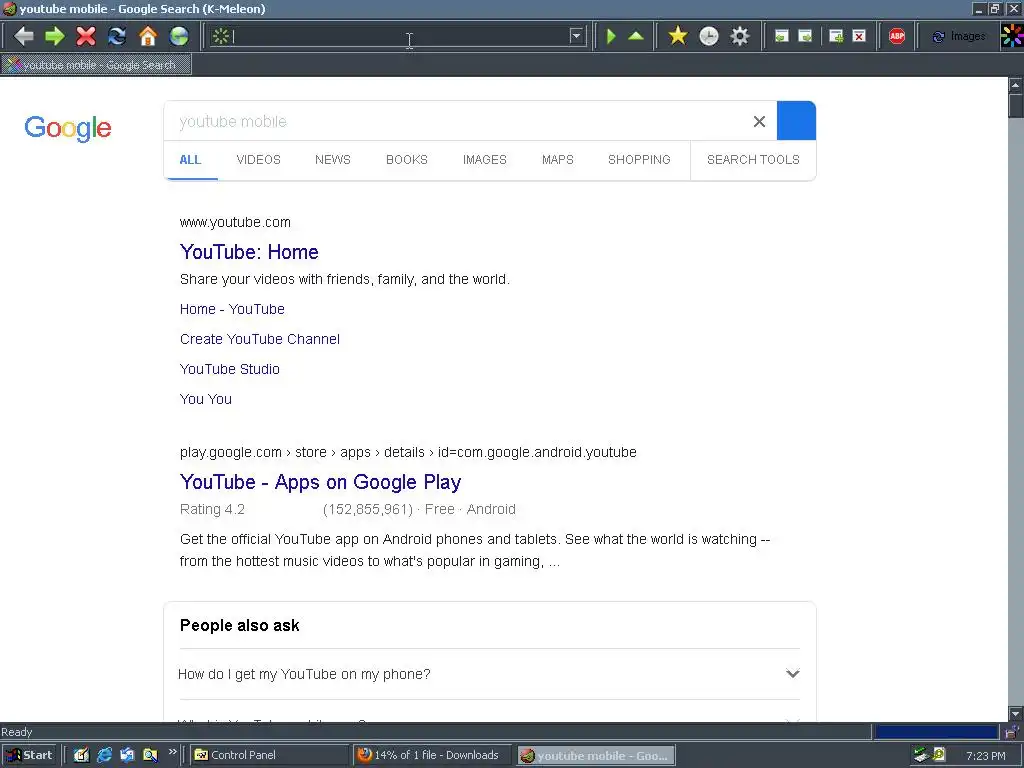Click the third quick launch icon (Show Desktop)
Viewport: 1024px width, 768px height.
(x=127, y=755)
